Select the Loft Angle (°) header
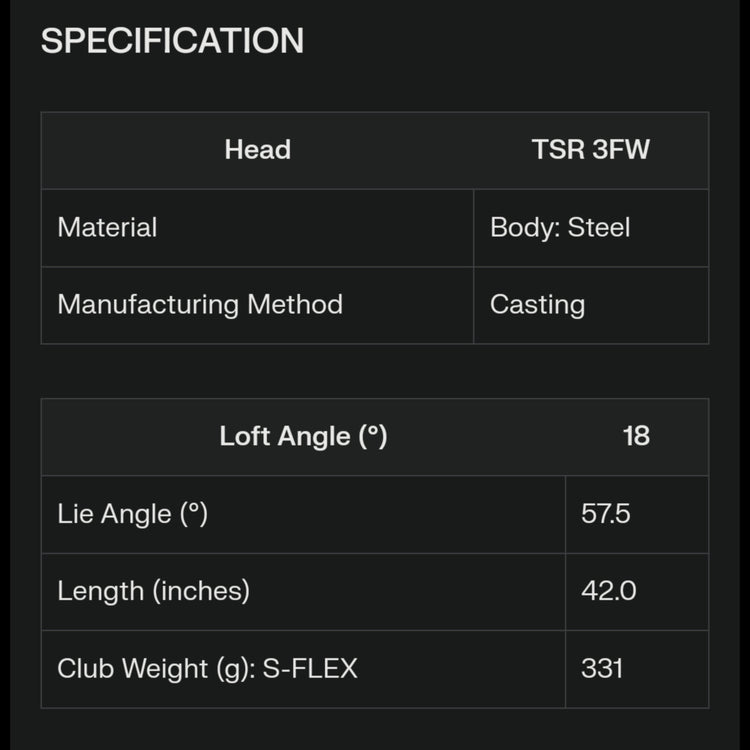Image resolution: width=750 pixels, height=750 pixels. [303, 437]
